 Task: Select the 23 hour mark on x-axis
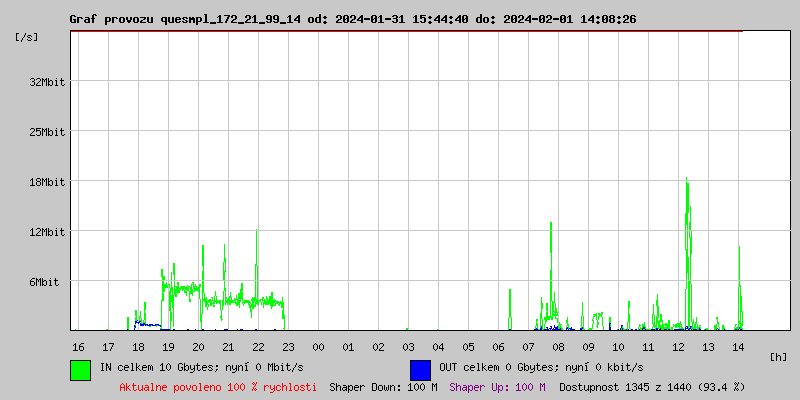pyautogui.click(x=288, y=347)
